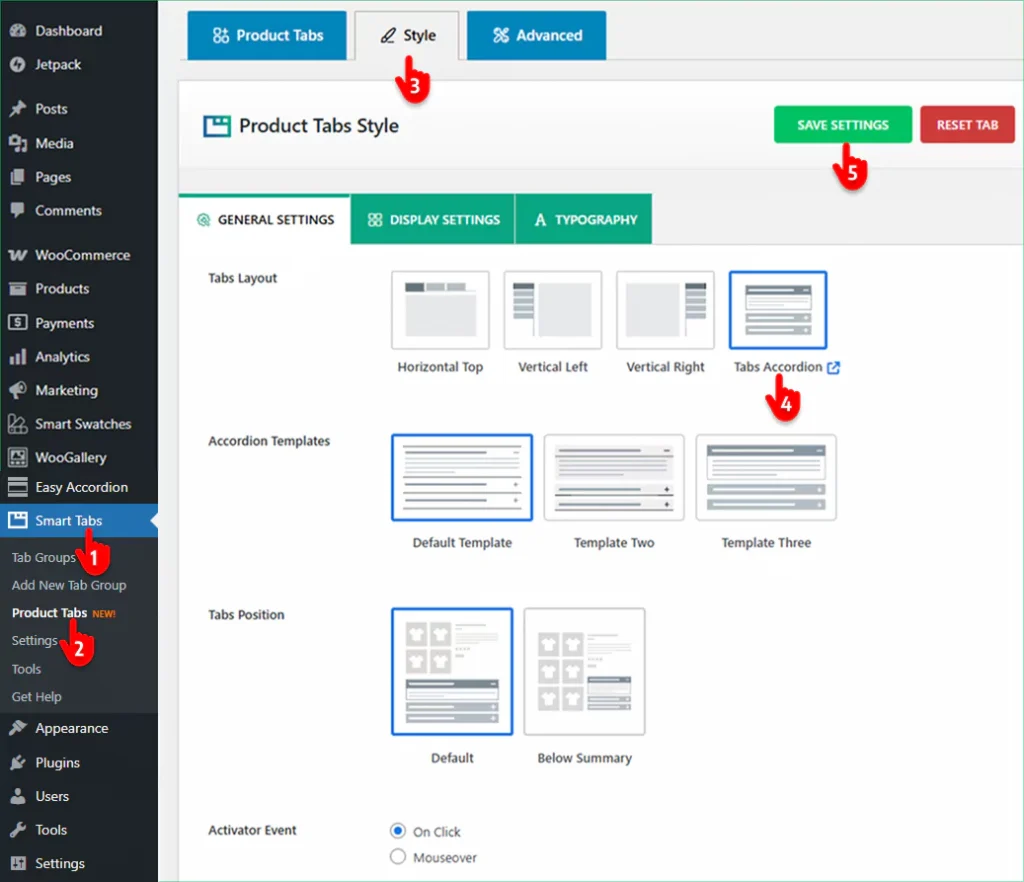This screenshot has height=882, width=1024.
Task: Click the Products box icon
Action: (x=18, y=289)
